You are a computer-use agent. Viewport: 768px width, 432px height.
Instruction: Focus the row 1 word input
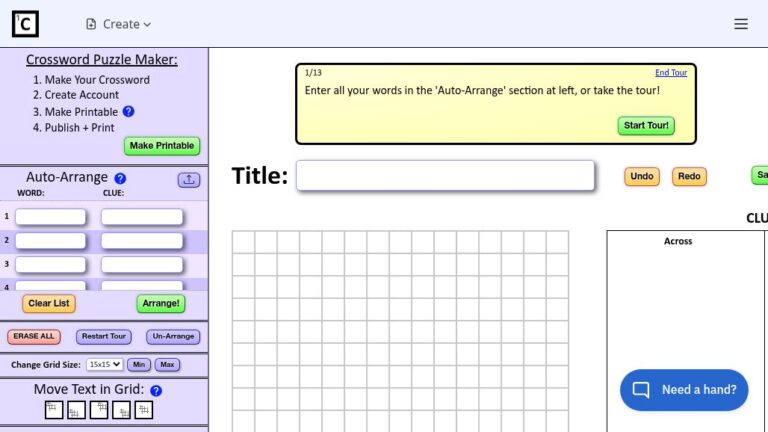[50, 217]
